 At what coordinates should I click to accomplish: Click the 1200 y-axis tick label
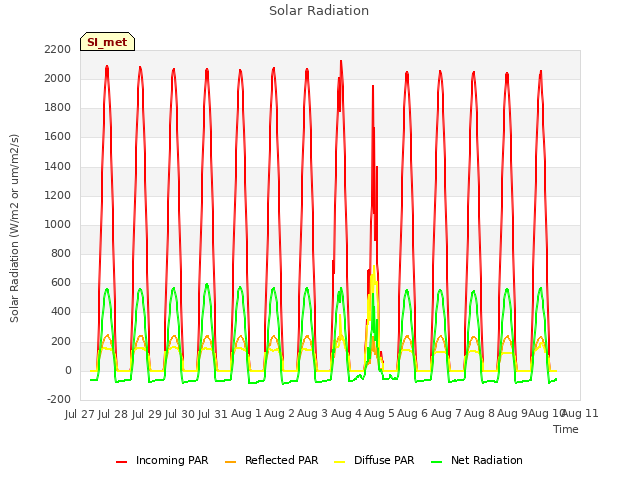[x=58, y=196]
